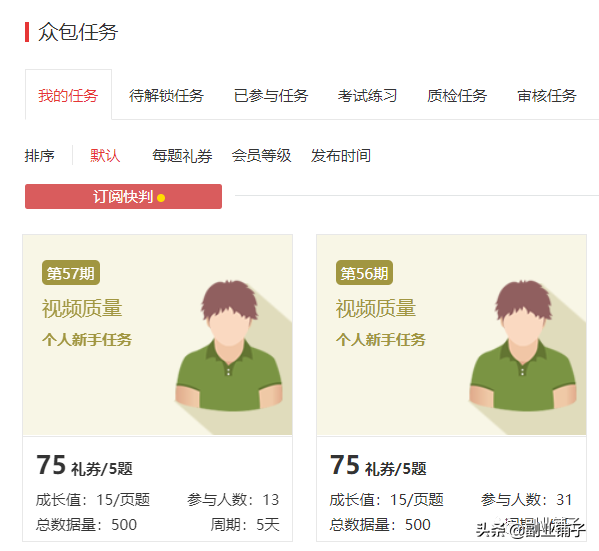Click 总数据量: 500 under 第57期 card

coord(86,525)
